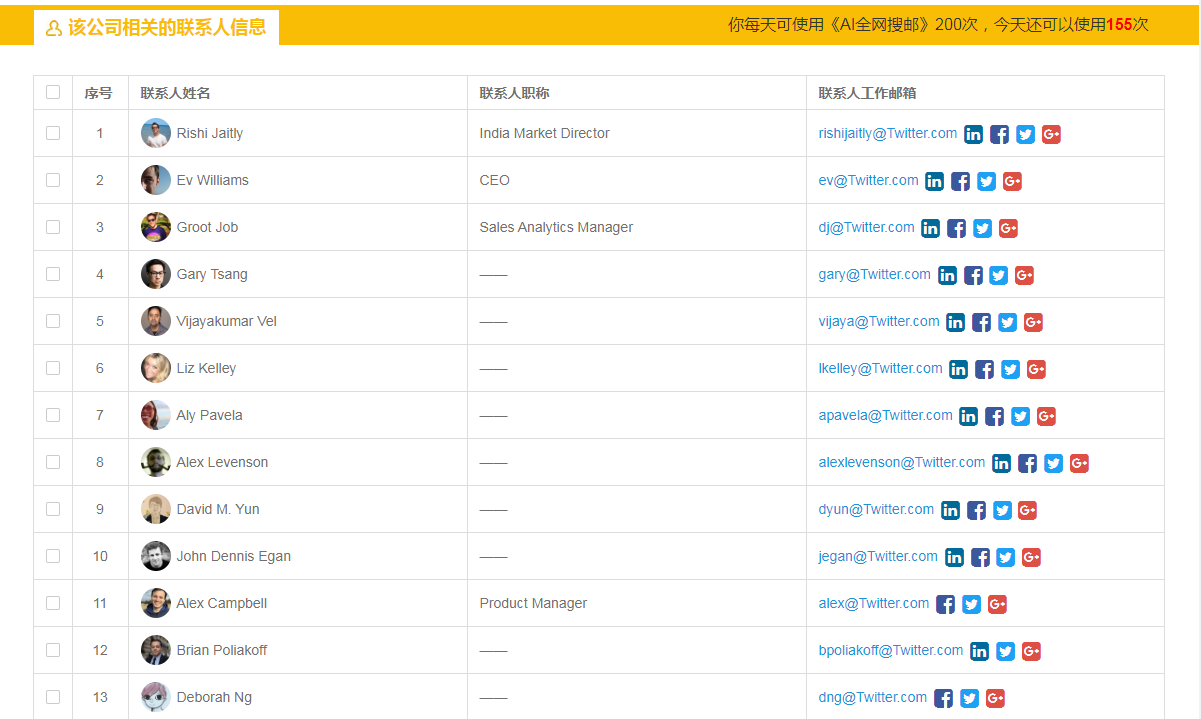Image resolution: width=1201 pixels, height=719 pixels.
Task: Open Aly Pavela's Google+ icon
Action: coord(1046,417)
